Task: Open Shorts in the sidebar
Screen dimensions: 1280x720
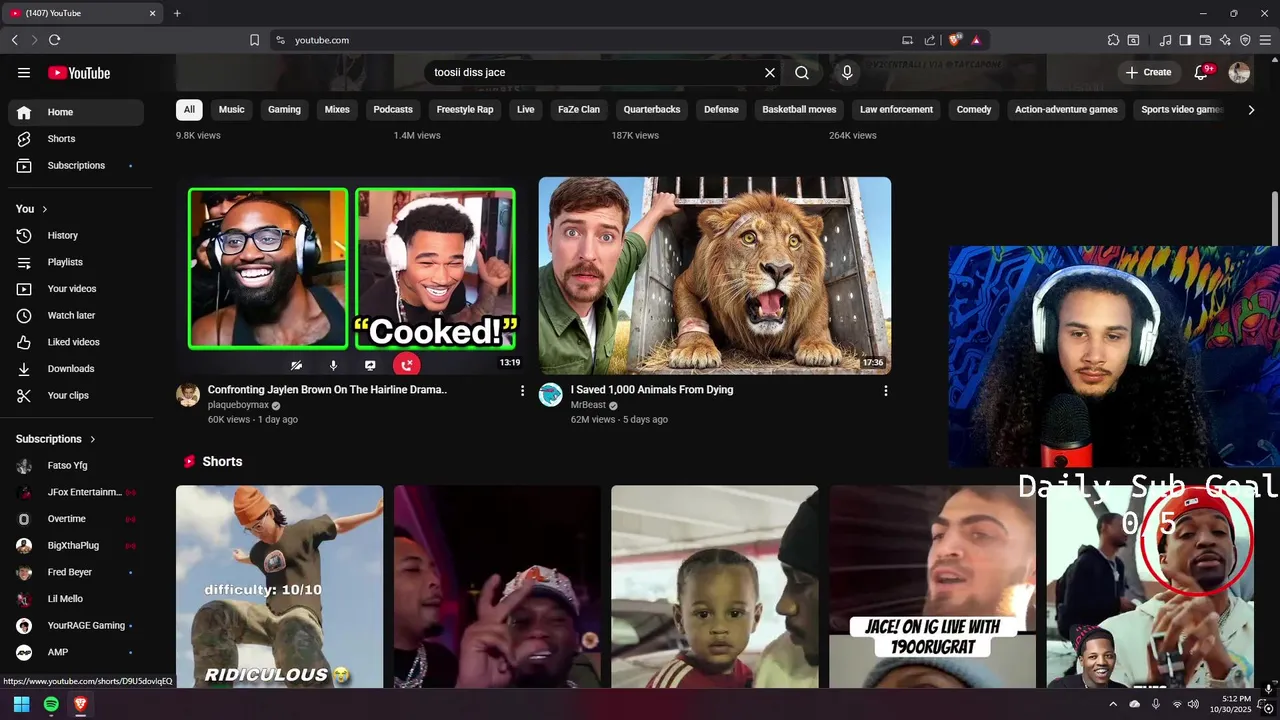Action: (x=76, y=139)
